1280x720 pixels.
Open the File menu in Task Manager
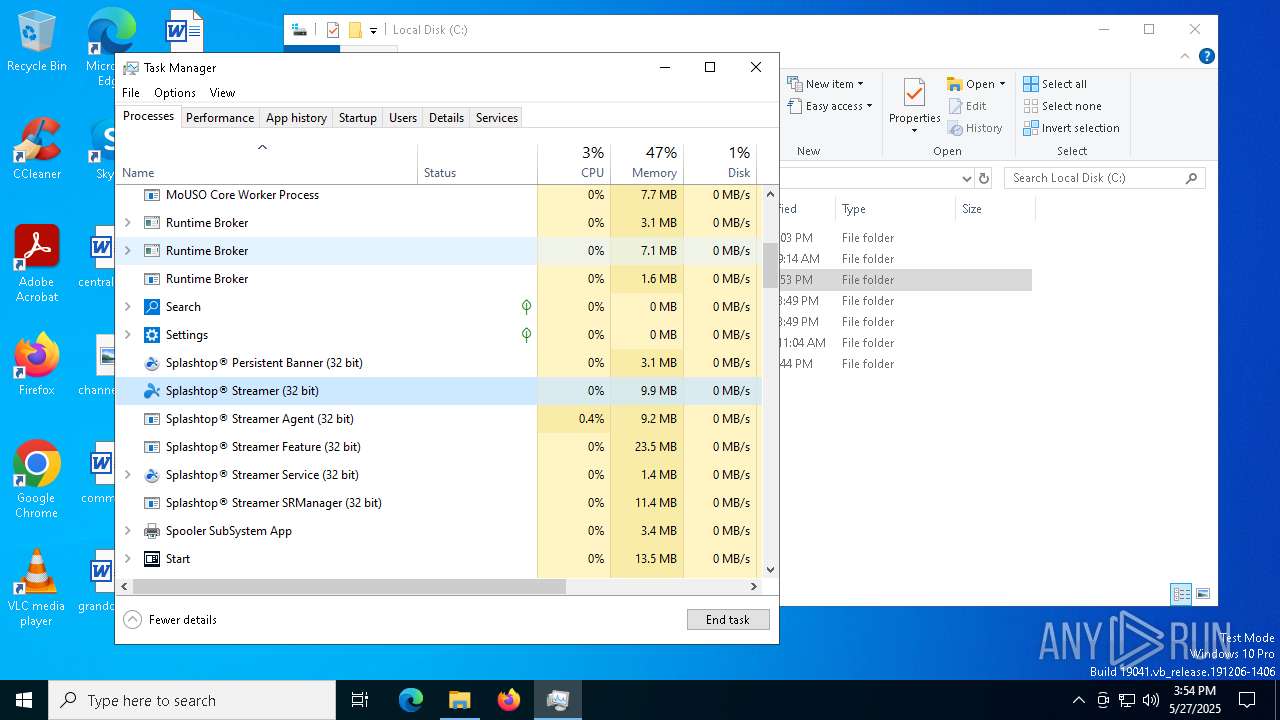click(131, 92)
